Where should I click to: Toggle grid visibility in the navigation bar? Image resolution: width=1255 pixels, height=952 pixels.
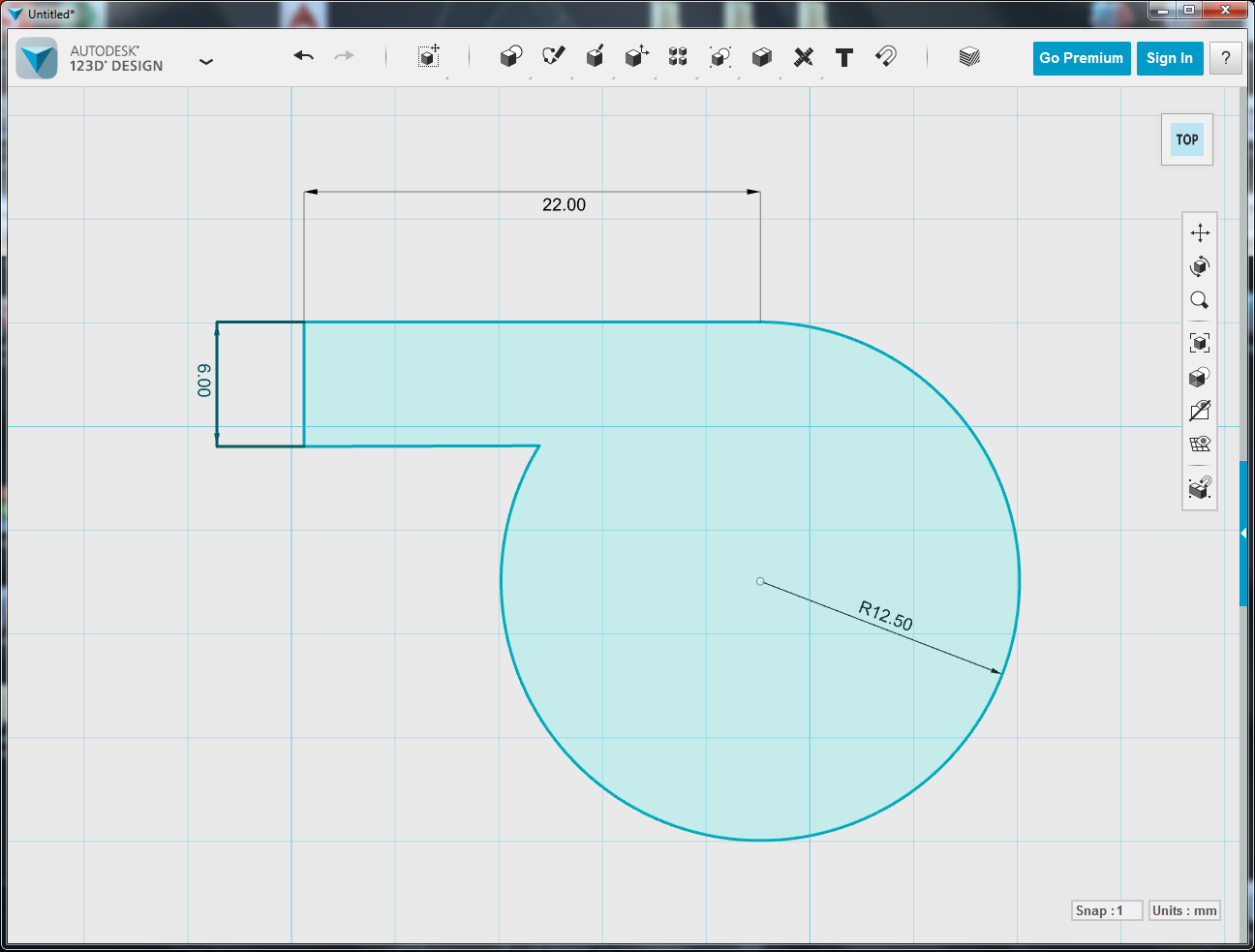pyautogui.click(x=1200, y=445)
